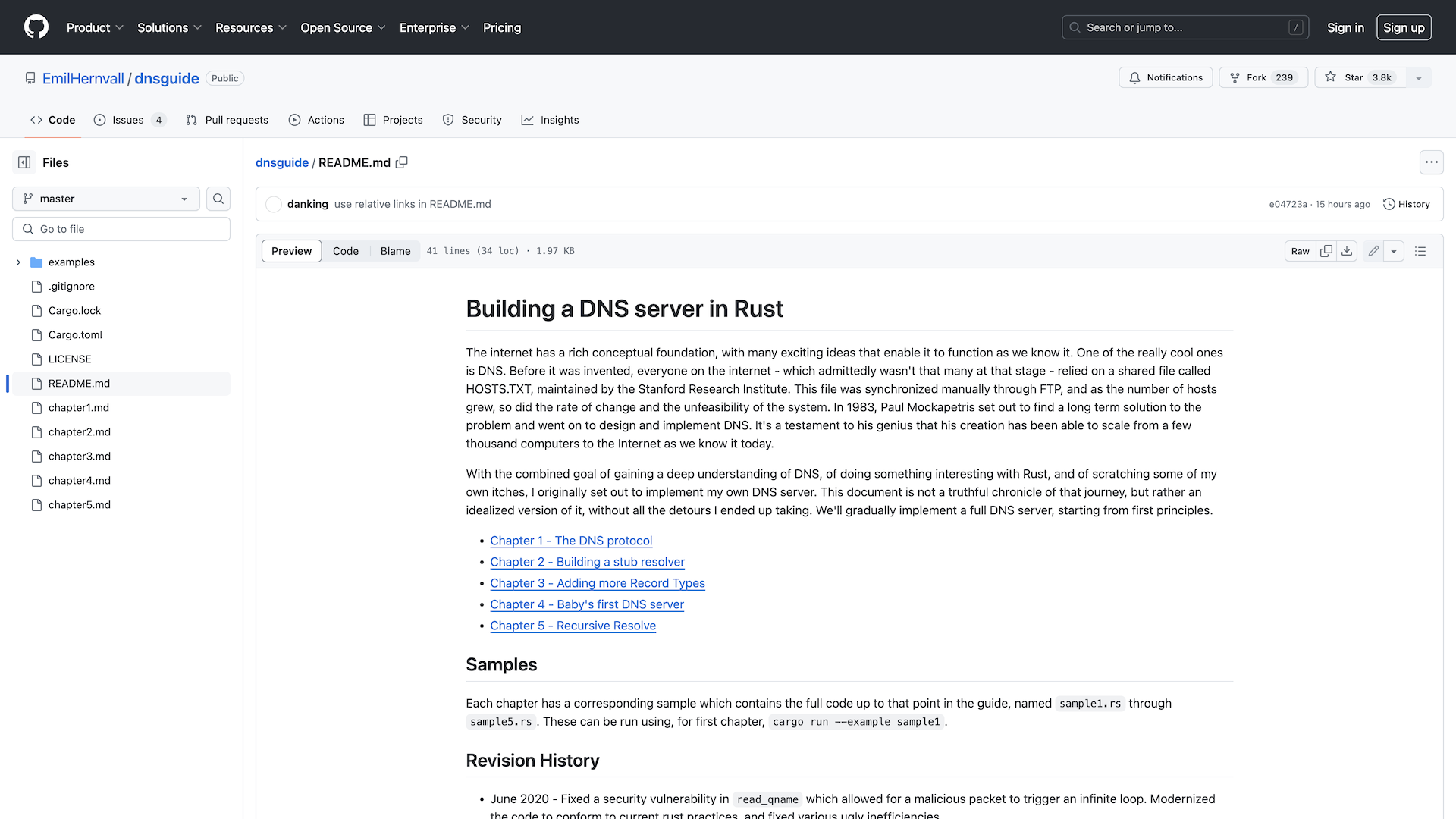Open Chapter 3 - Adding more Record Types

[598, 583]
